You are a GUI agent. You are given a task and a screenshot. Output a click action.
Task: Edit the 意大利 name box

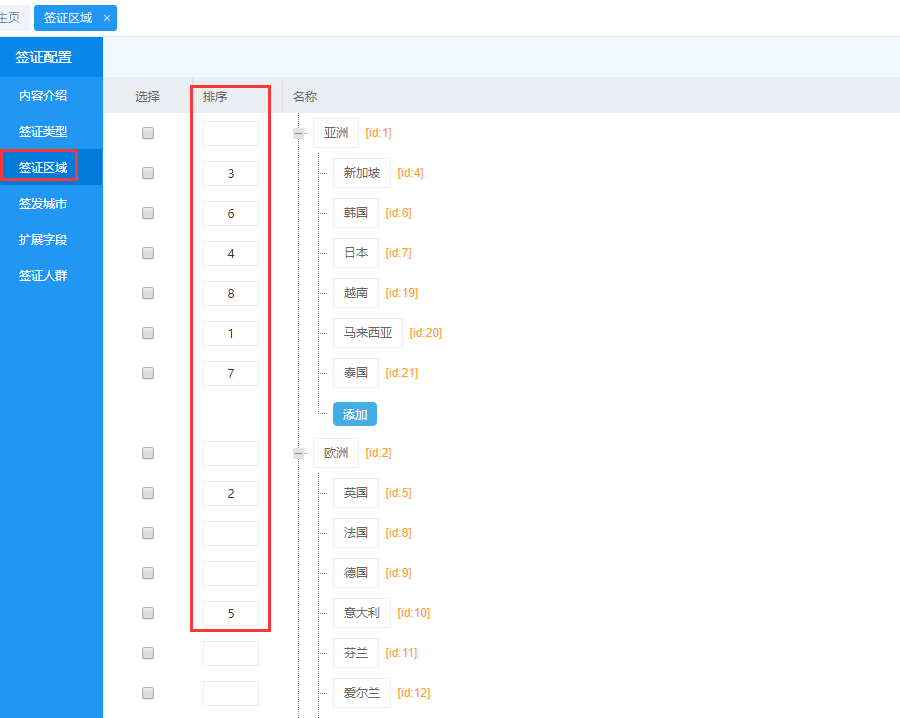(362, 613)
